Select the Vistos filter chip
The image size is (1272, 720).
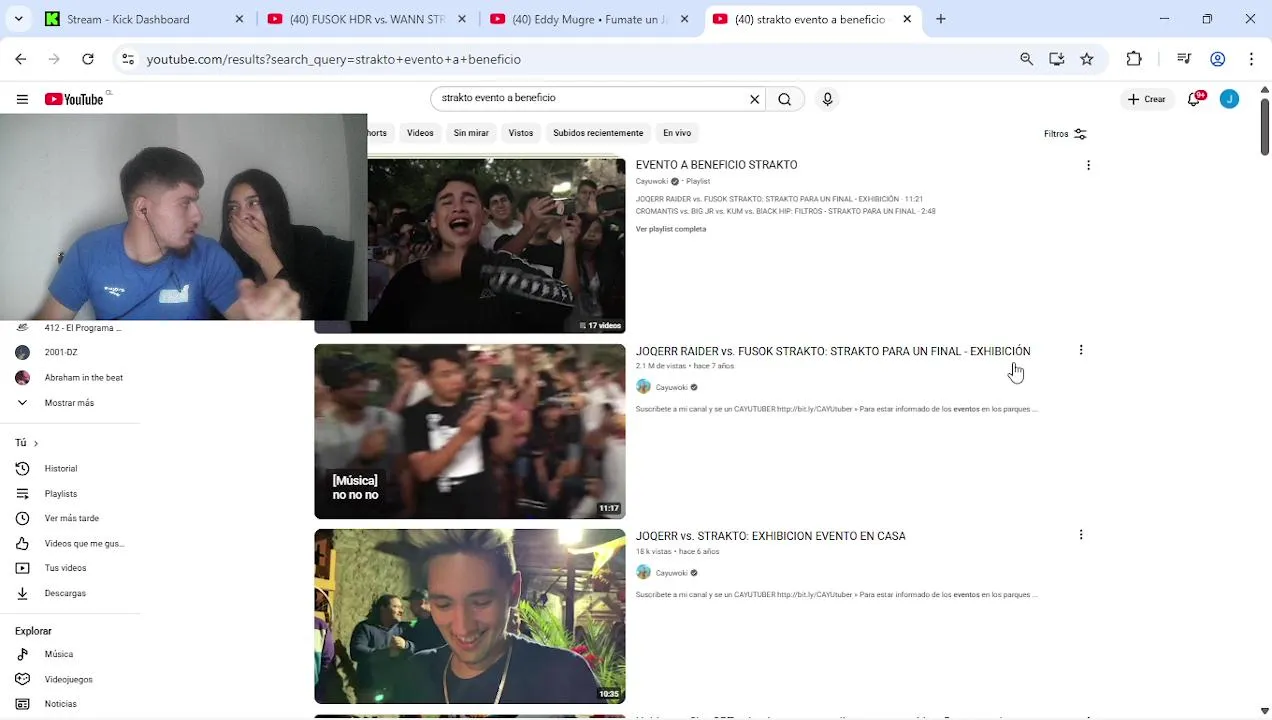click(521, 133)
